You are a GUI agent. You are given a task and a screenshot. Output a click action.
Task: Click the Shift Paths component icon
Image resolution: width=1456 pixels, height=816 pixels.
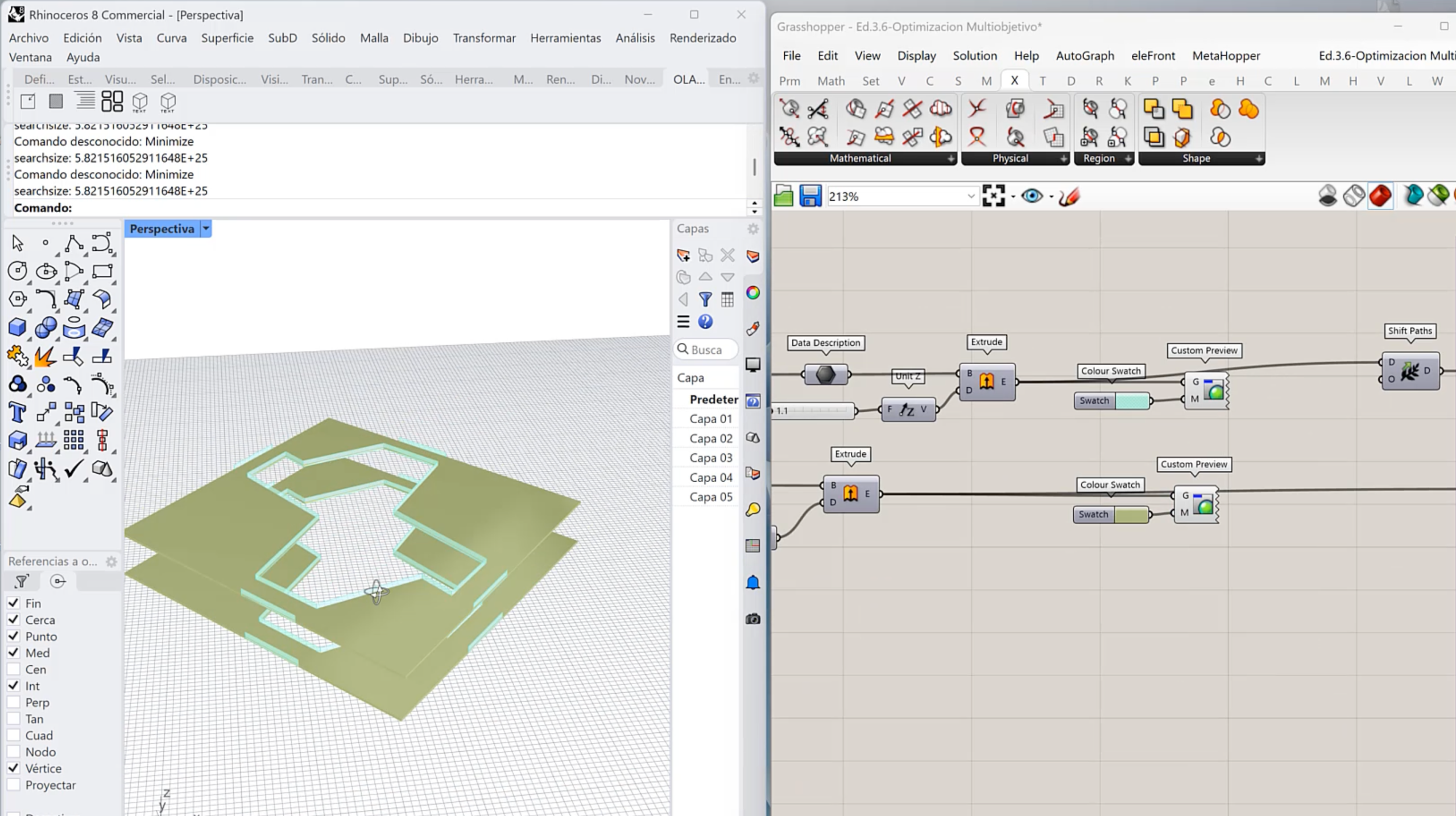coord(1410,371)
